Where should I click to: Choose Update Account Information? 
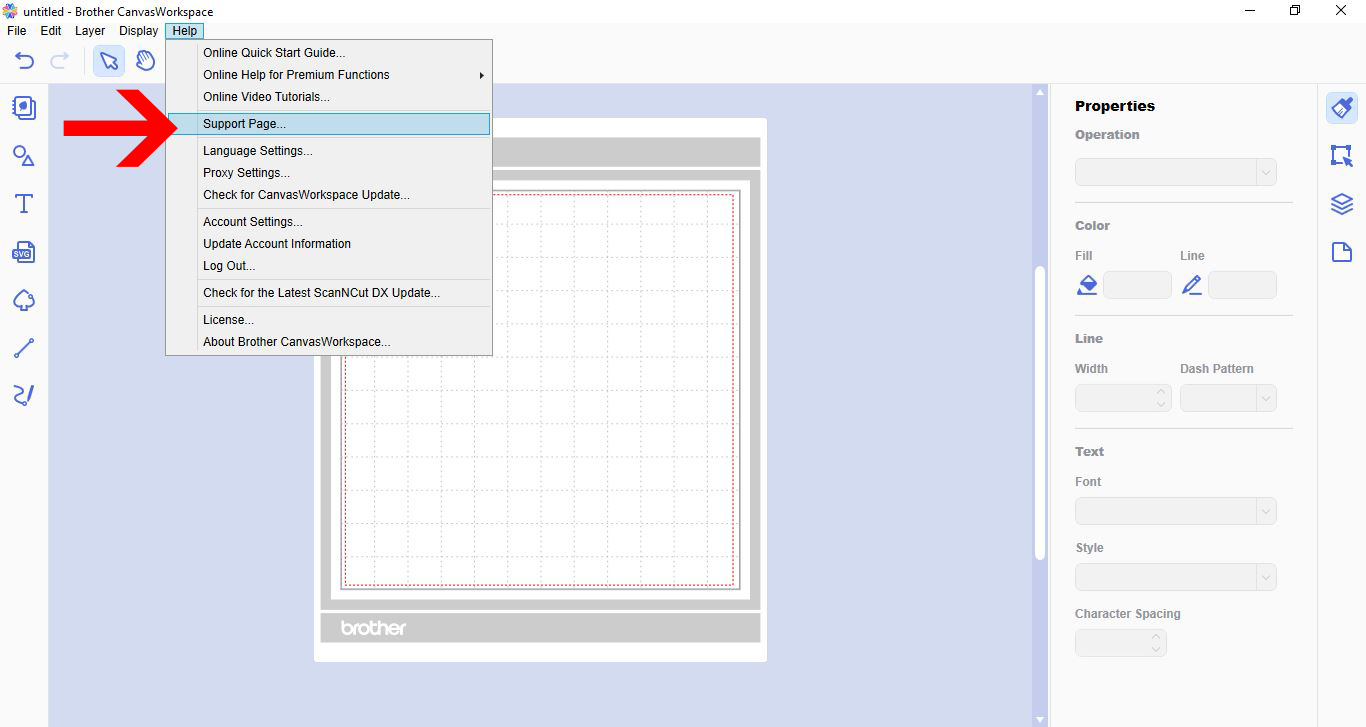click(x=329, y=244)
